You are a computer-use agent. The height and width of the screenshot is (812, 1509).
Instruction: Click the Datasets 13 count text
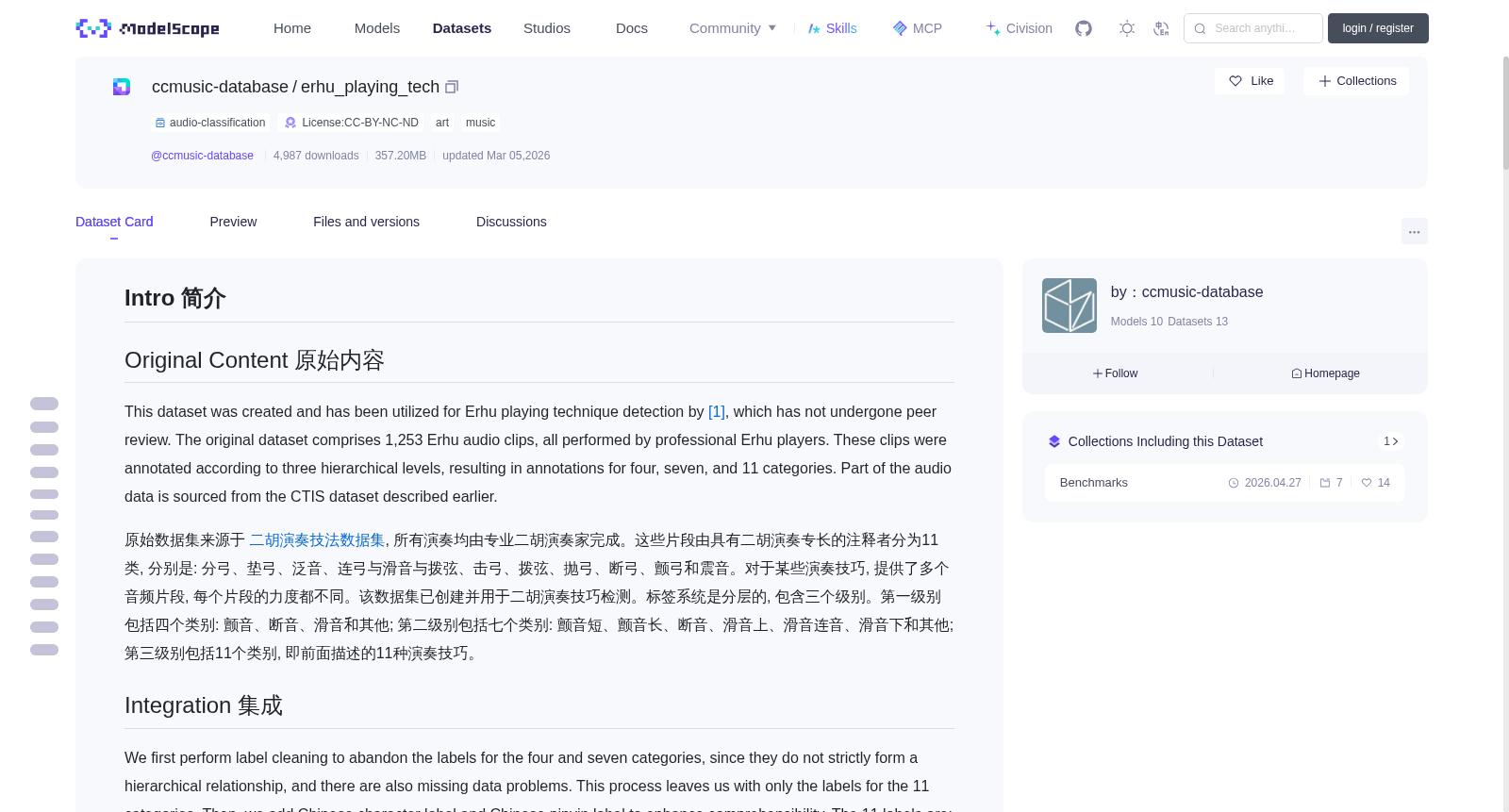pyautogui.click(x=1198, y=322)
